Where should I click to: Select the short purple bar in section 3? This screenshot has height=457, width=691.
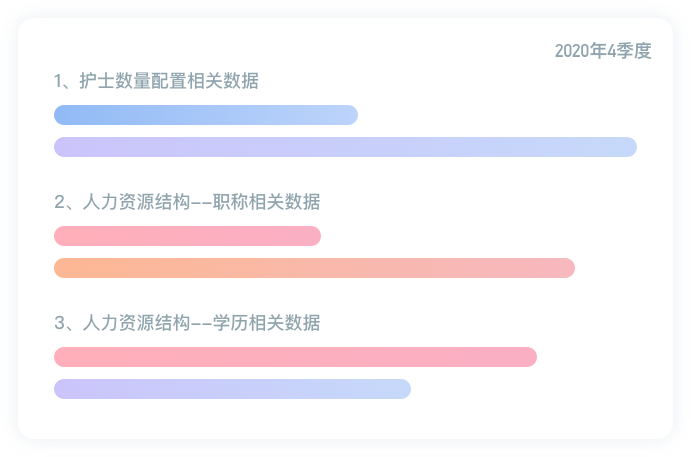click(x=232, y=389)
